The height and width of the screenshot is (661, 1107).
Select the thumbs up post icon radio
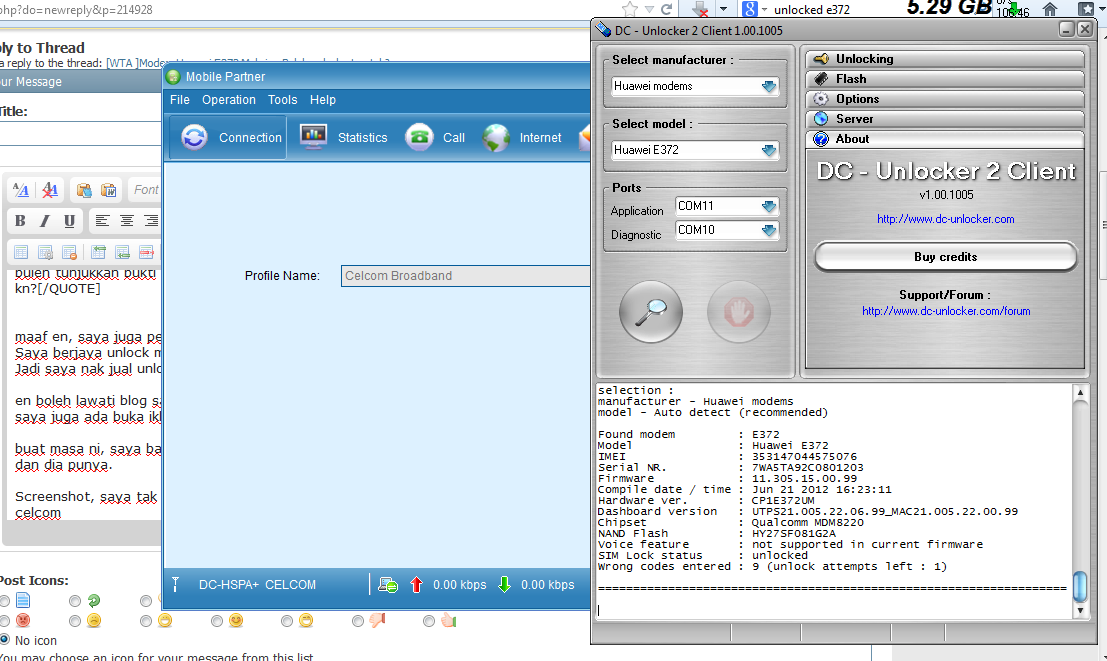[429, 621]
